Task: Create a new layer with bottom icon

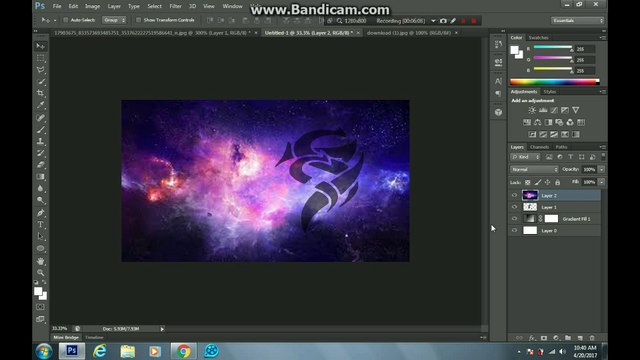Action: (580, 338)
